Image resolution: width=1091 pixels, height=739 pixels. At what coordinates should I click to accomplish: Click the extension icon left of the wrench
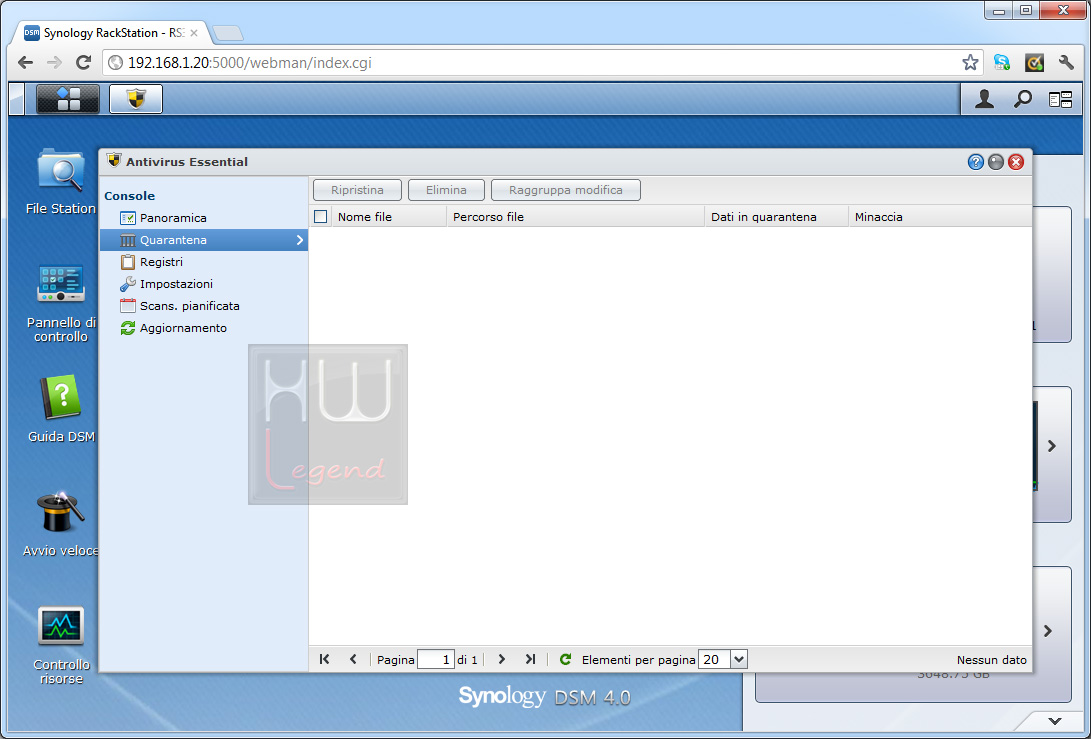coord(1034,63)
